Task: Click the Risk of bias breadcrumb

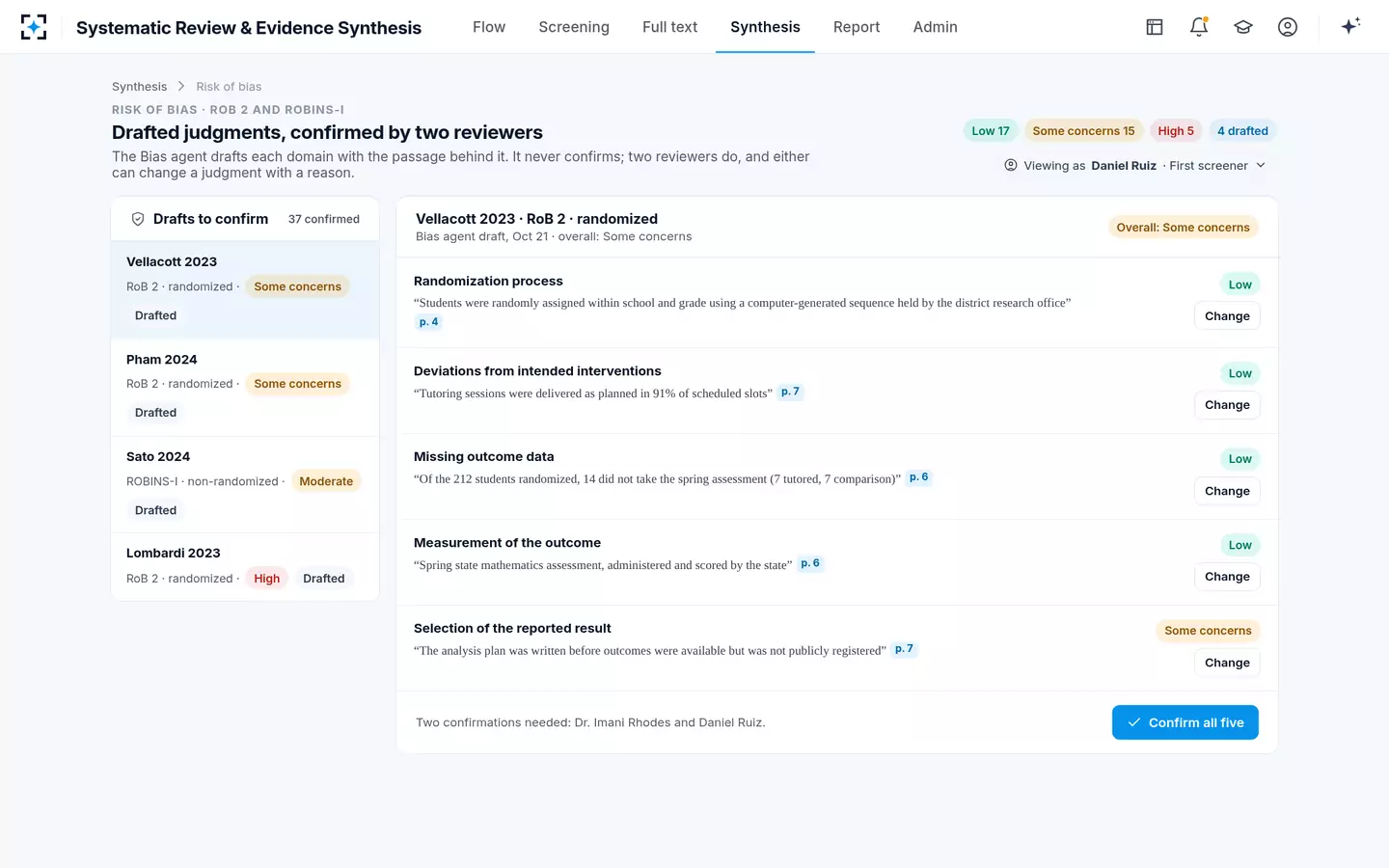Action: tap(229, 87)
